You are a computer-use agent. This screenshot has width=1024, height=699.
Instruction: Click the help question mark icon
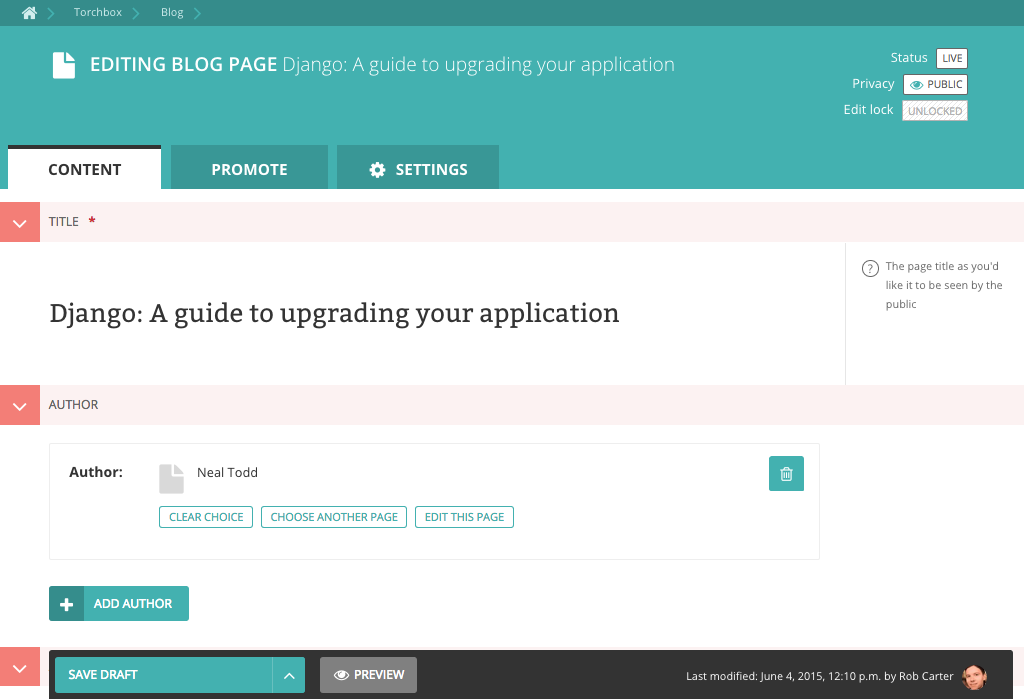click(x=870, y=268)
